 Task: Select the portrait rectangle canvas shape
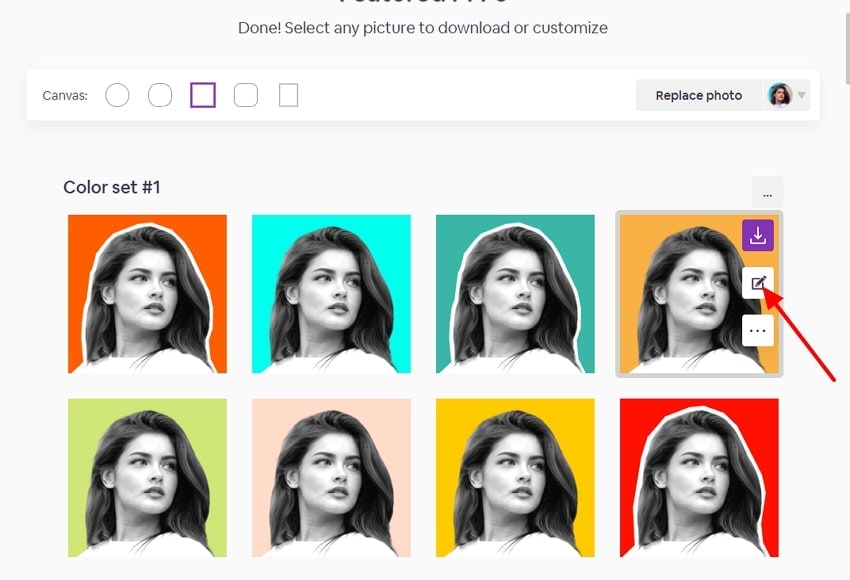288,95
